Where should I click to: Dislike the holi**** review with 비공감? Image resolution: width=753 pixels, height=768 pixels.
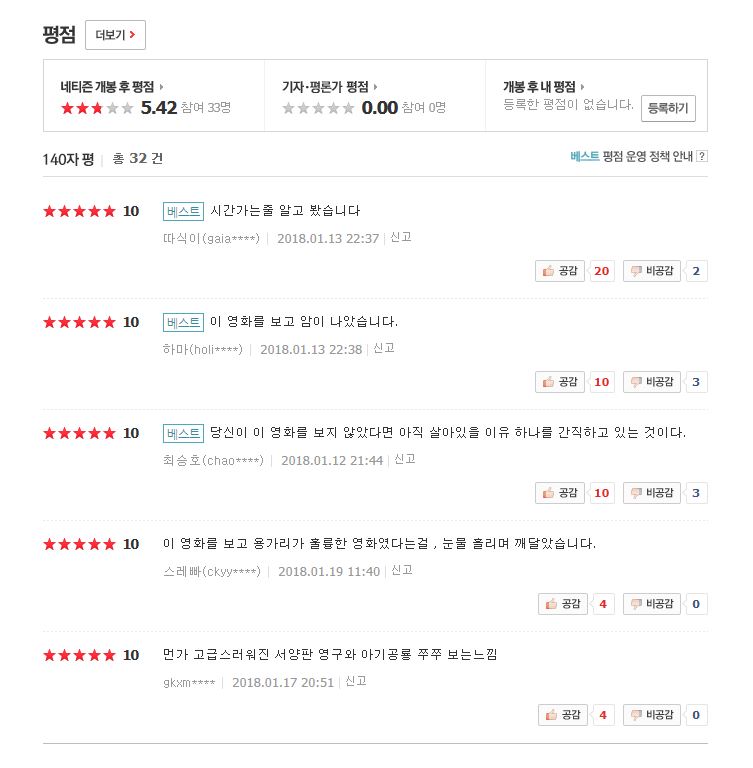652,382
